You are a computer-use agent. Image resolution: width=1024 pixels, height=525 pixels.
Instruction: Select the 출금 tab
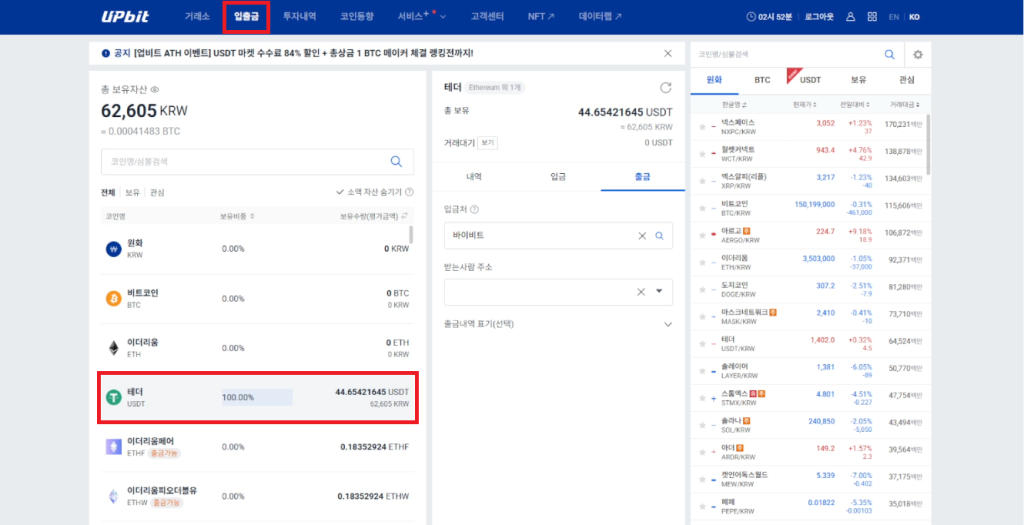643,176
